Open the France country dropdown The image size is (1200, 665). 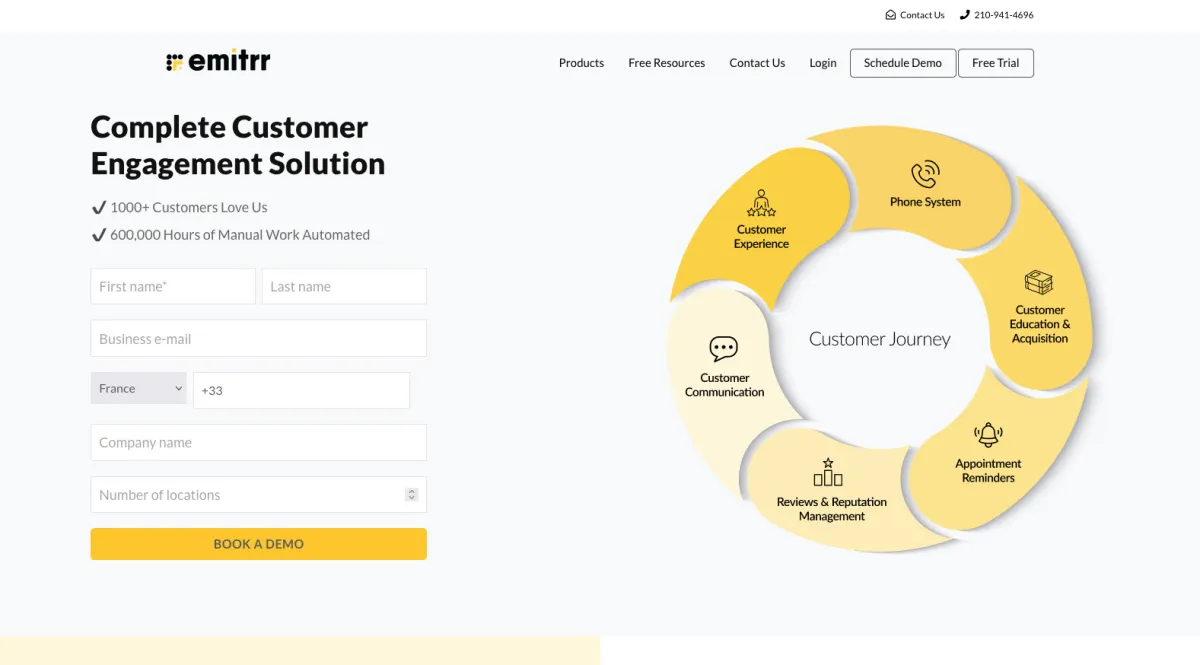[x=139, y=389]
